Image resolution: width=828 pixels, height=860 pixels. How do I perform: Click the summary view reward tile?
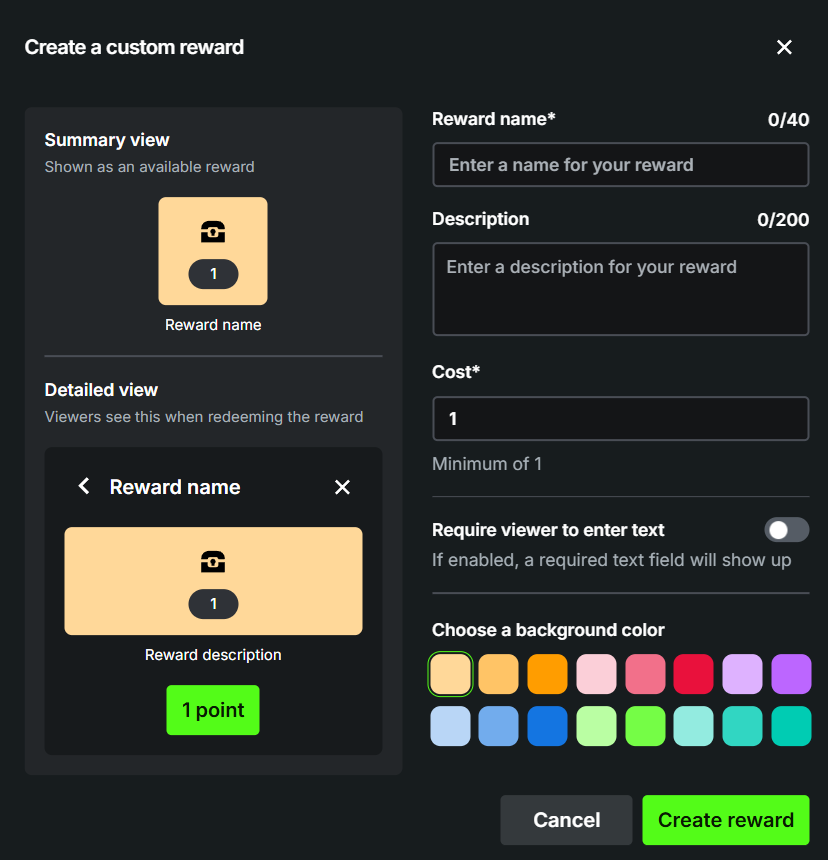click(213, 251)
